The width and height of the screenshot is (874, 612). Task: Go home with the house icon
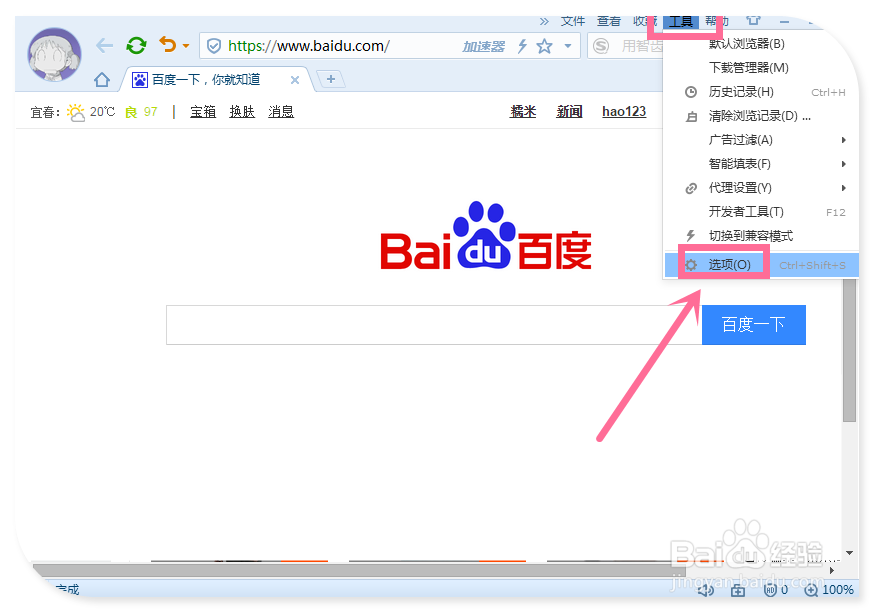pyautogui.click(x=102, y=80)
